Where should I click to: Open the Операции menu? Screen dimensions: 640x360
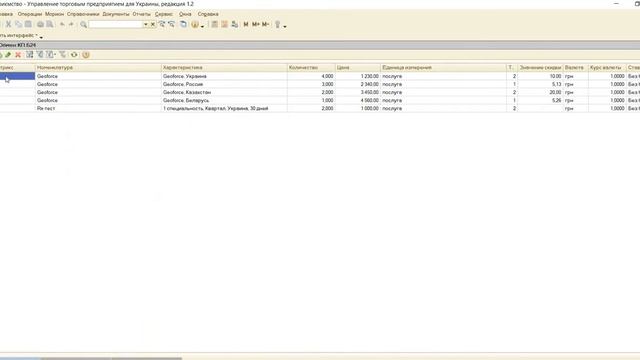[x=30, y=14]
